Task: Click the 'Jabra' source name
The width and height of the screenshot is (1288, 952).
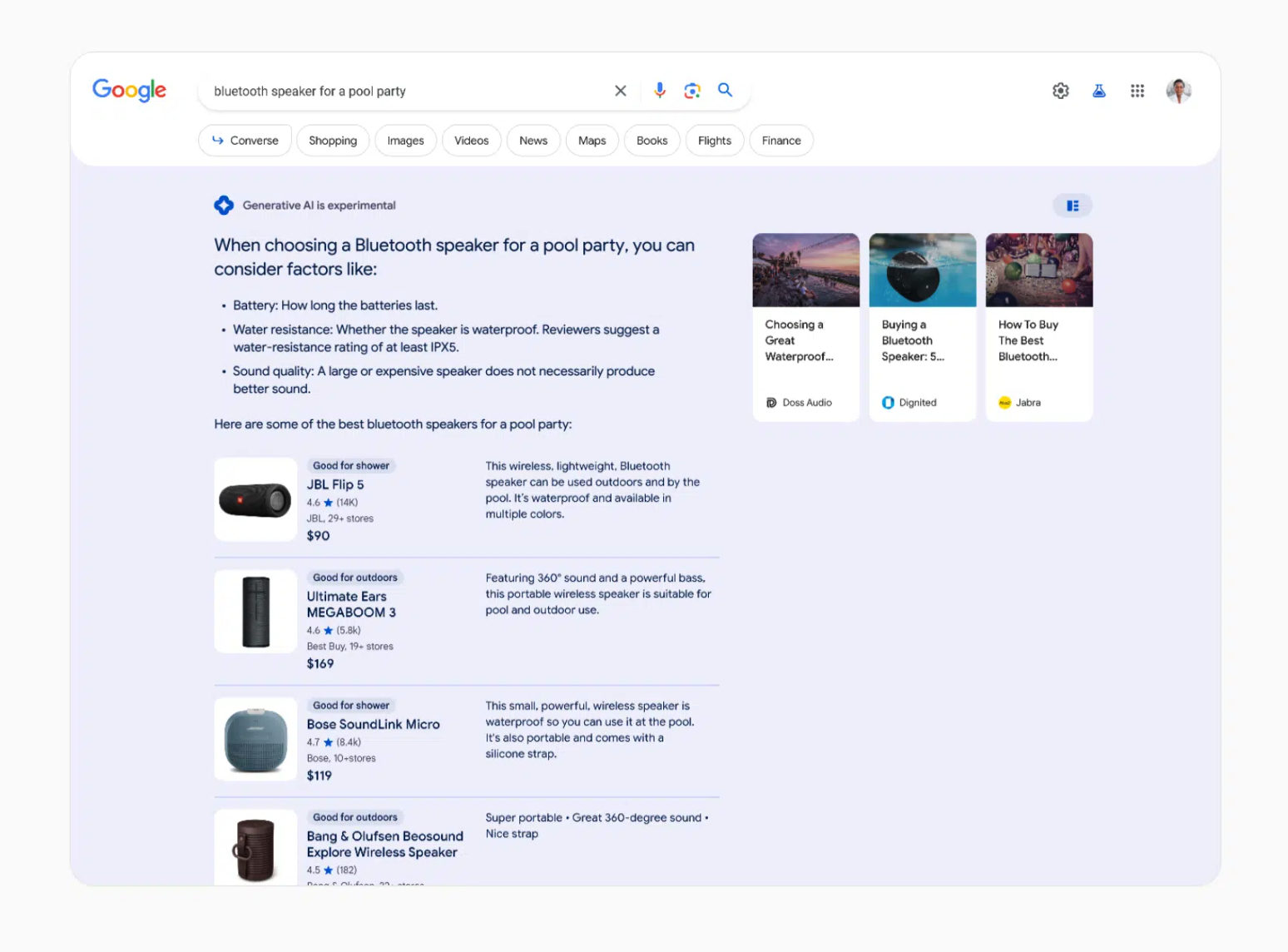Action: point(1028,403)
